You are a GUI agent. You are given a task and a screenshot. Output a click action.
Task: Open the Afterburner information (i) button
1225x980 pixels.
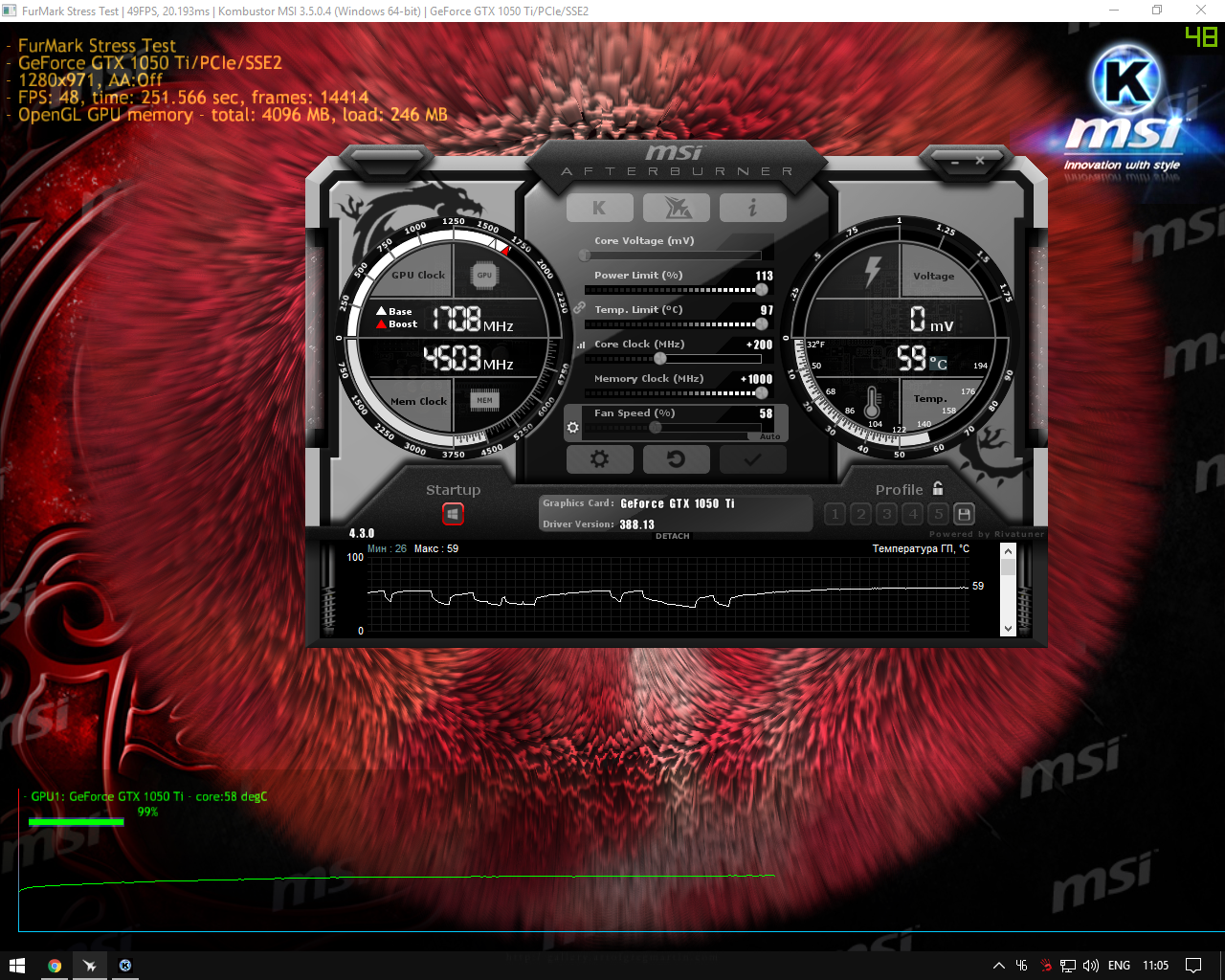[x=753, y=208]
